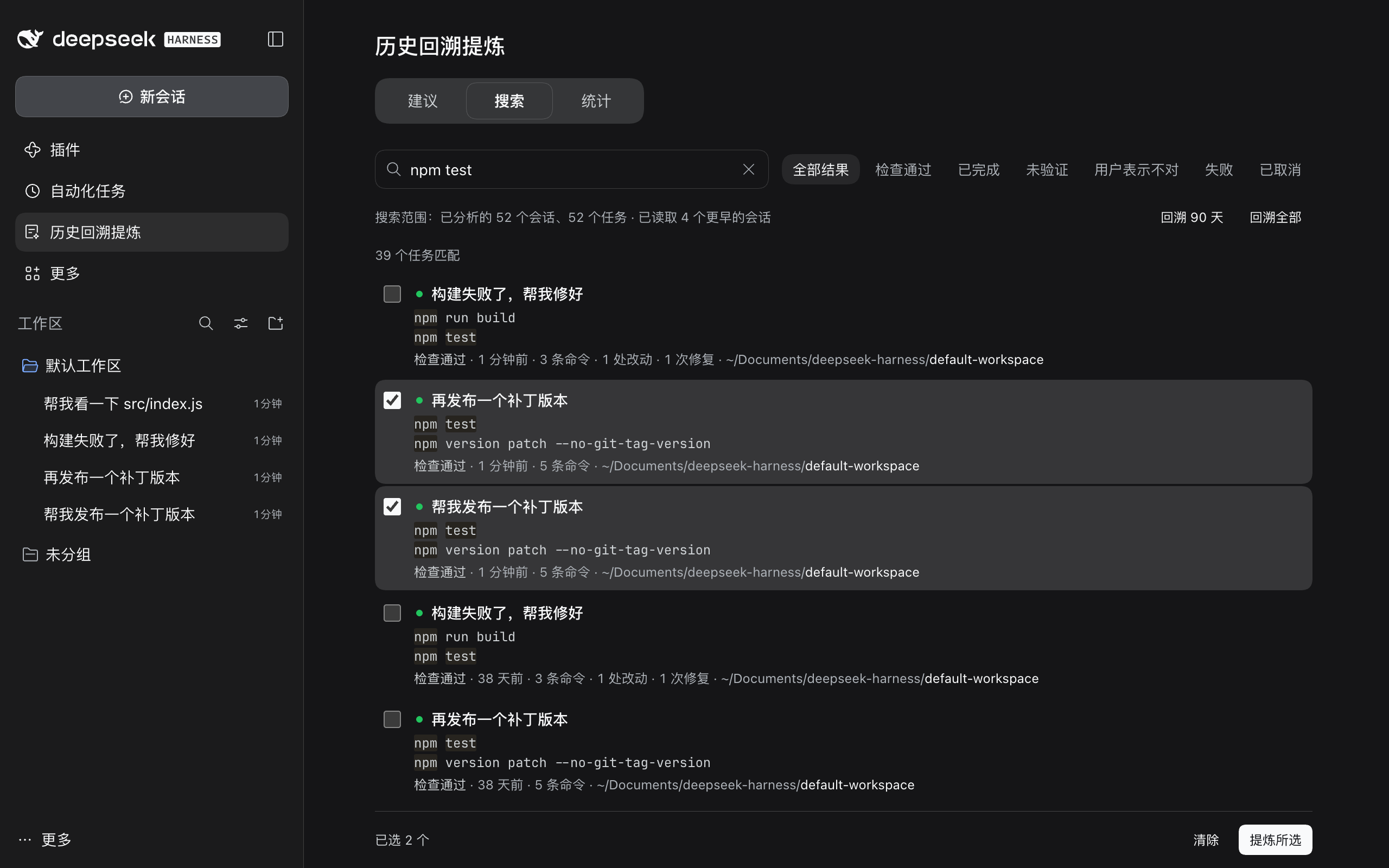Image resolution: width=1389 pixels, height=868 pixels.
Task: Check 再发布一个补丁版本 task from 38 天前
Action: tap(392, 719)
